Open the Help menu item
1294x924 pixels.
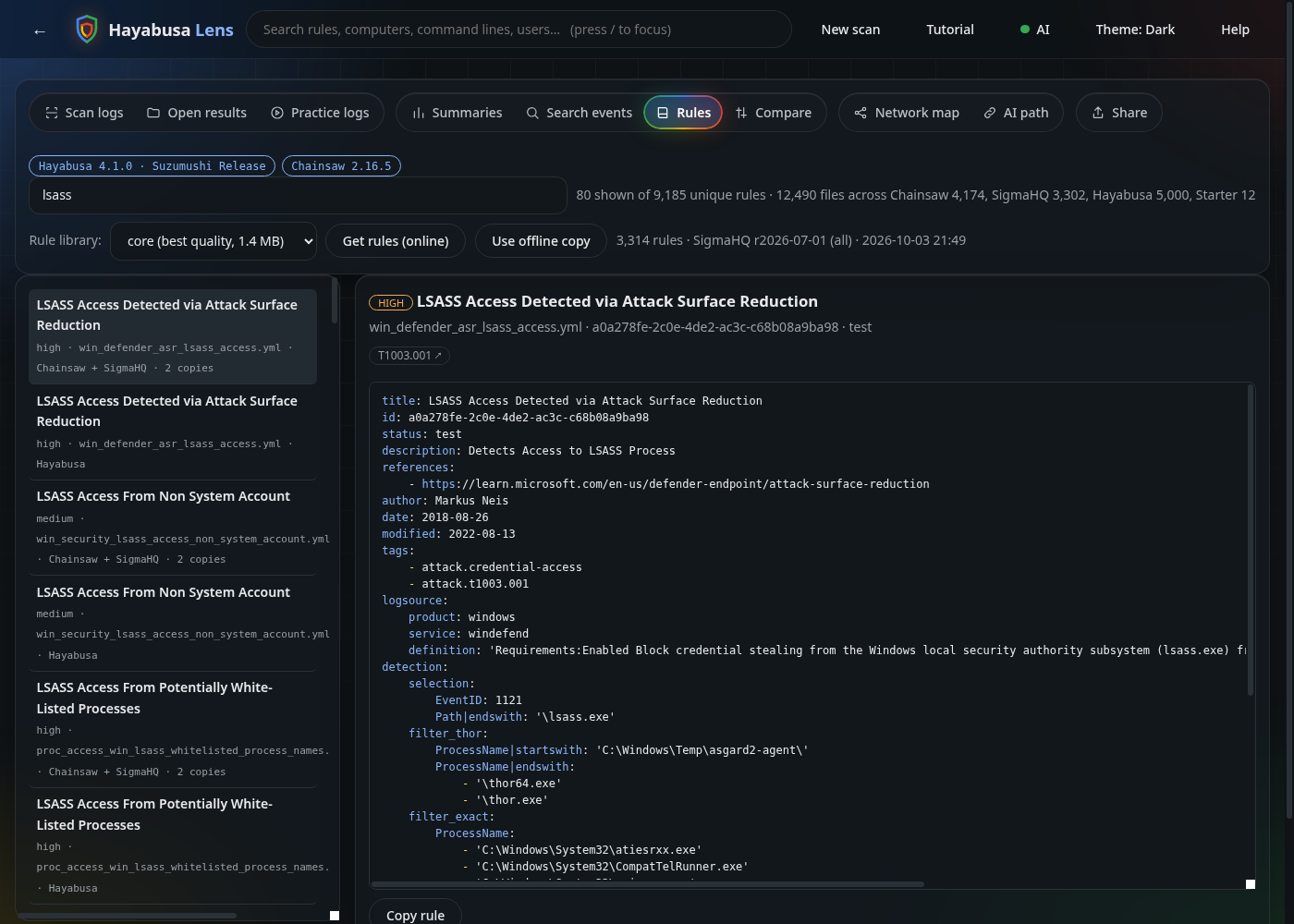(1235, 30)
